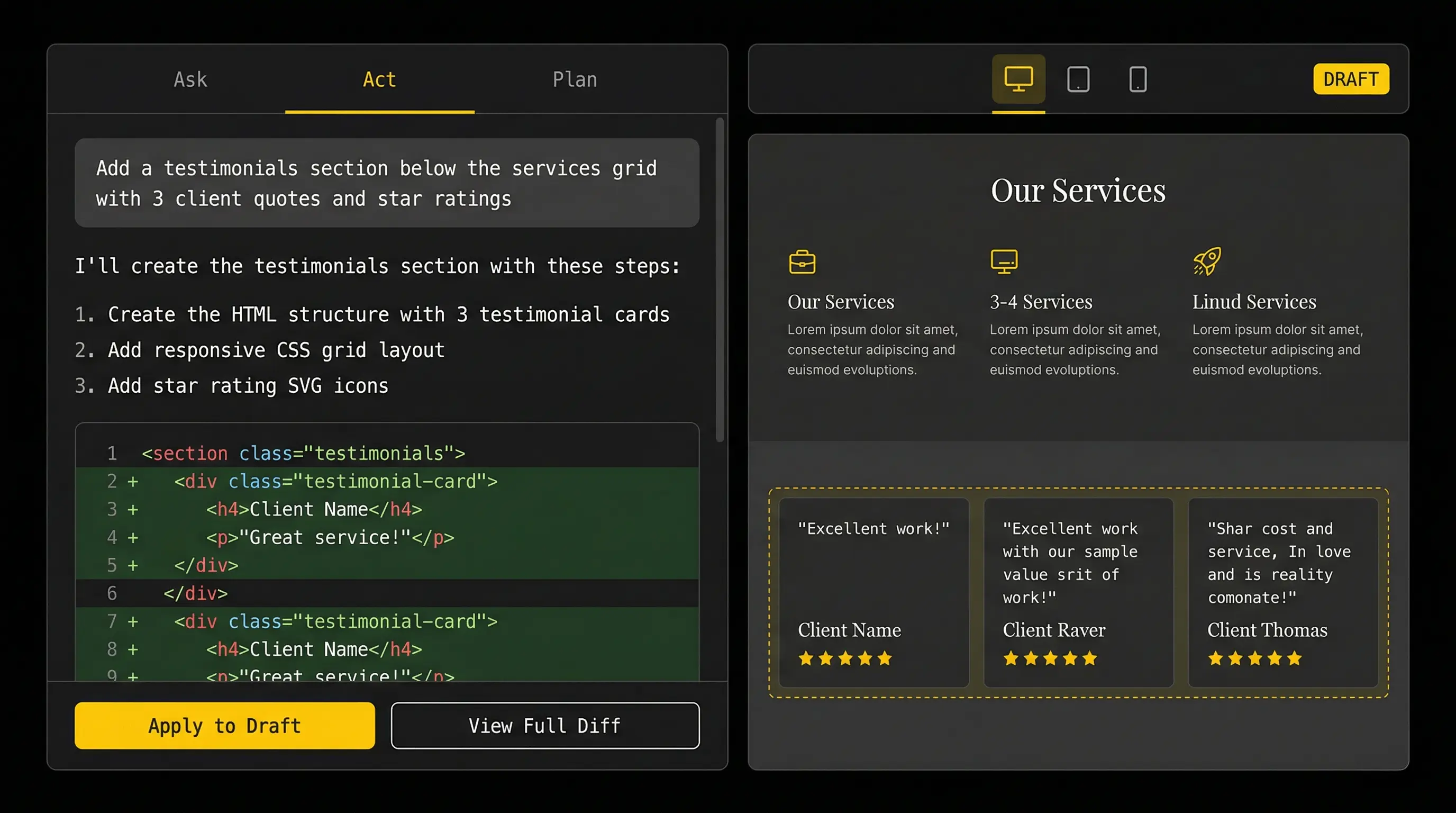Select the Act tab
The width and height of the screenshot is (1456, 813).
point(378,79)
